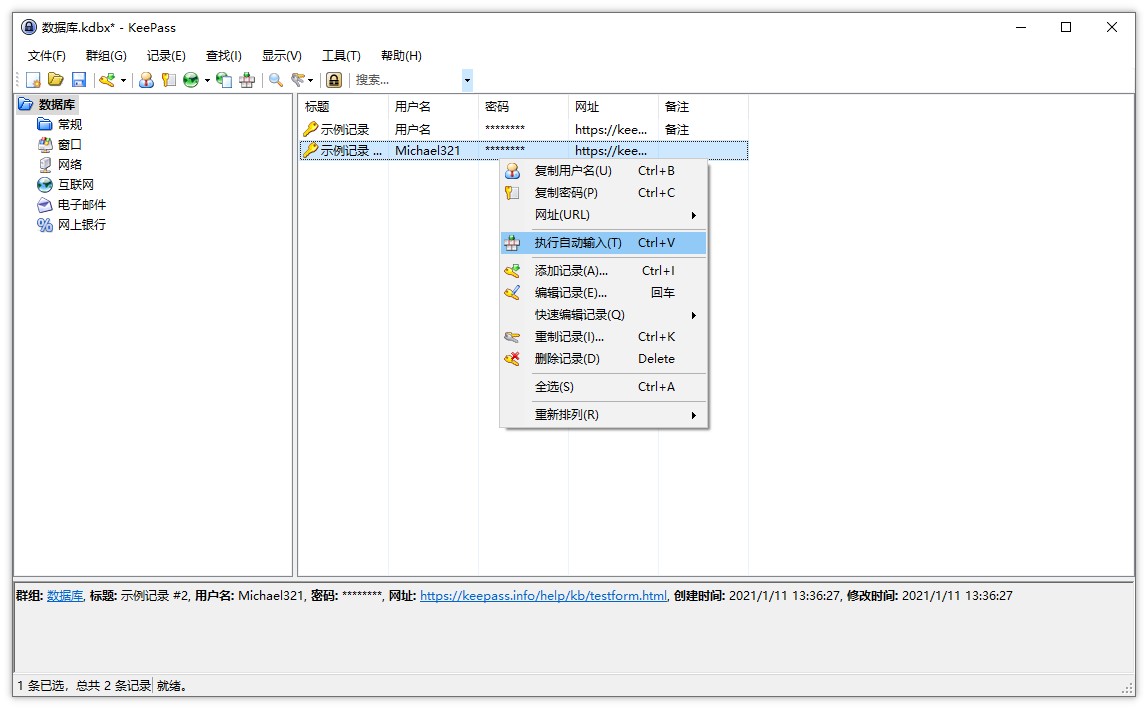Click the Show entries keys icon

298,80
